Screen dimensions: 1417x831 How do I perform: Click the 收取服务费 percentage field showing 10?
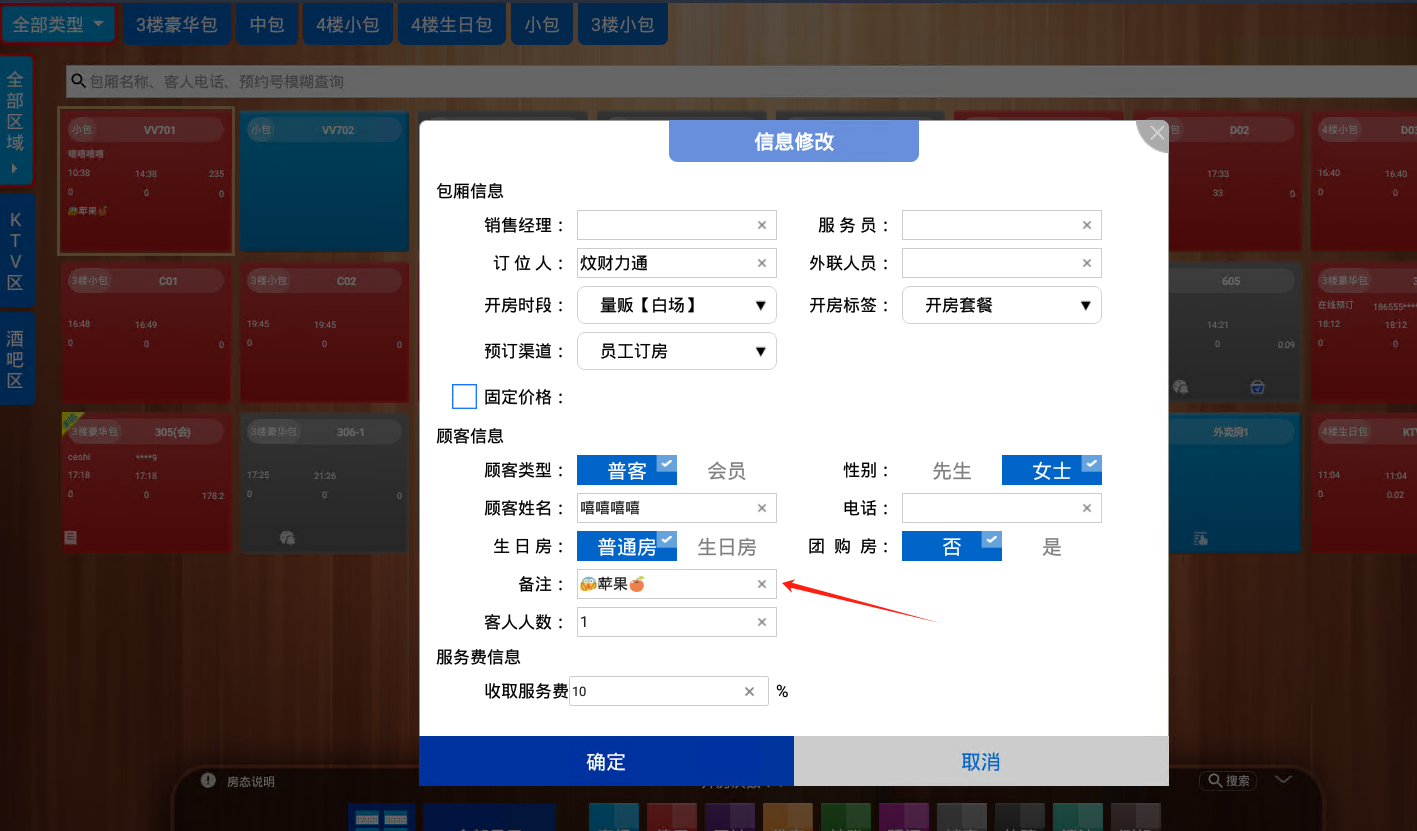tap(669, 691)
